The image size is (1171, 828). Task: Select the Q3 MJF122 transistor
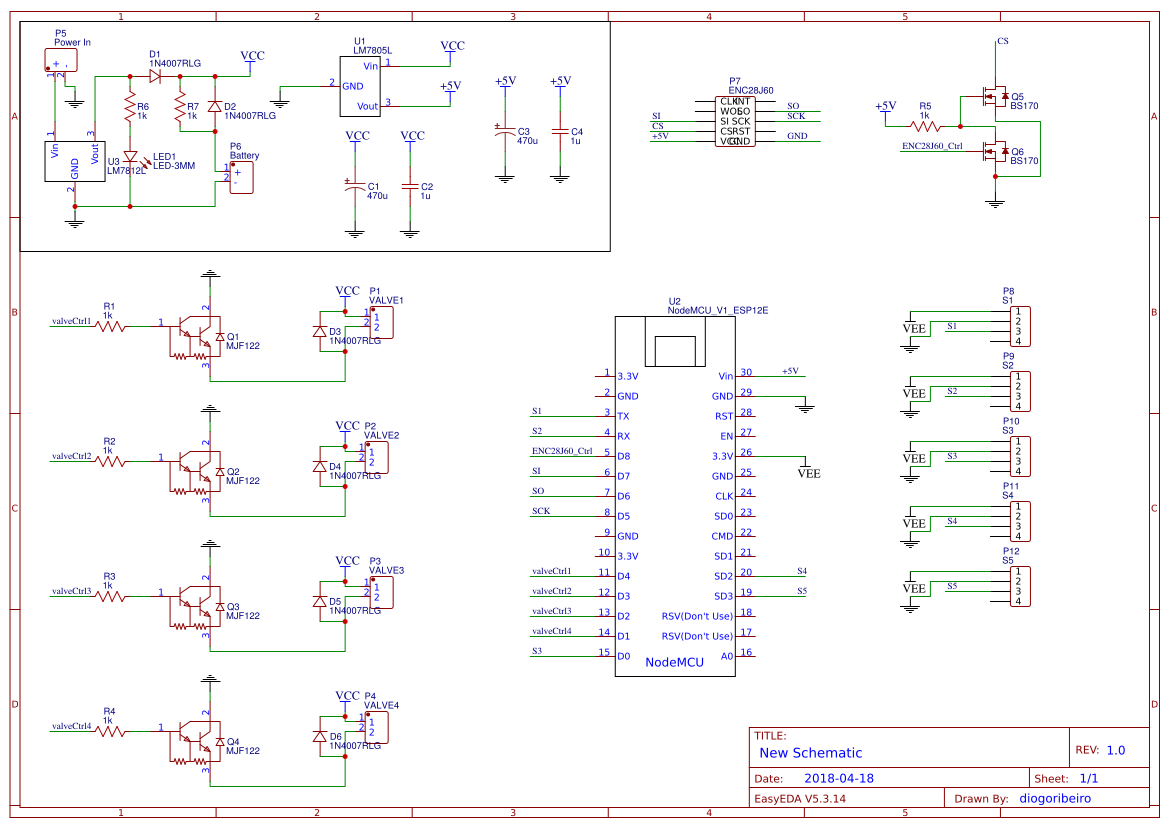[196, 607]
